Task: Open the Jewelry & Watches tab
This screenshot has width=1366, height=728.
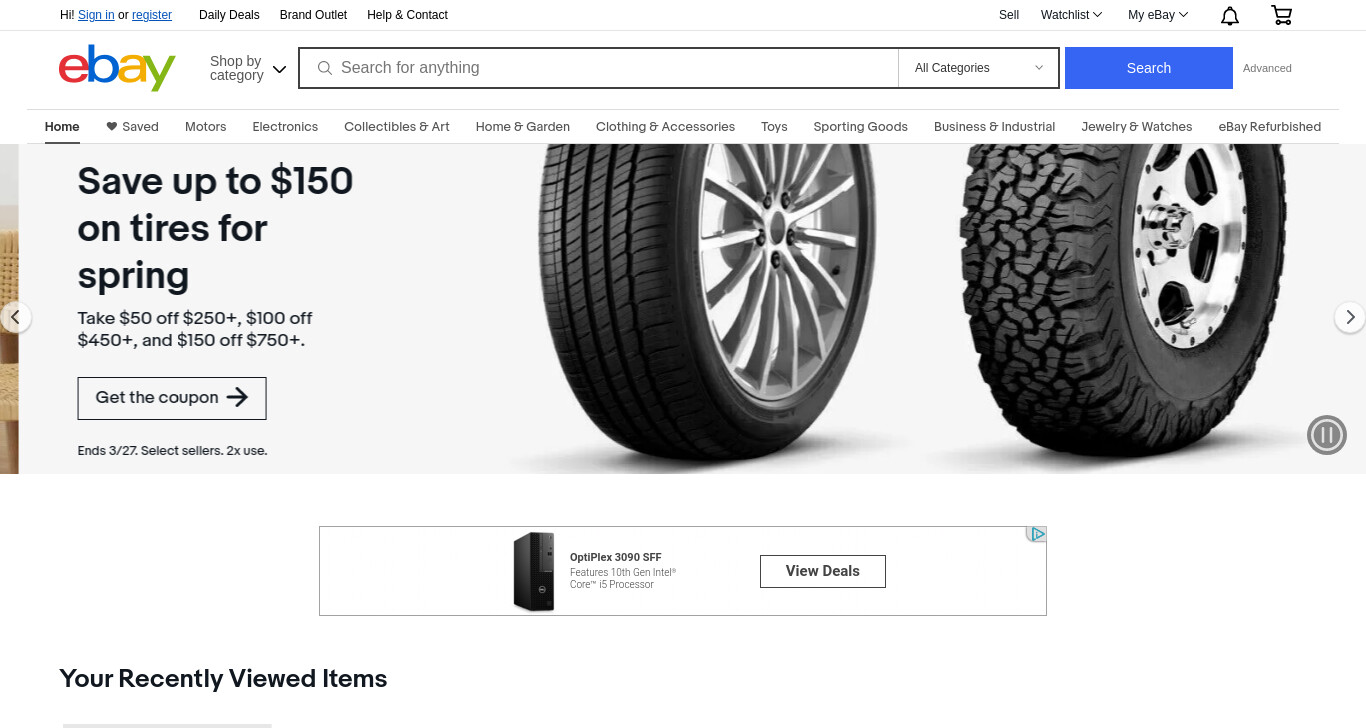Action: click(1137, 127)
